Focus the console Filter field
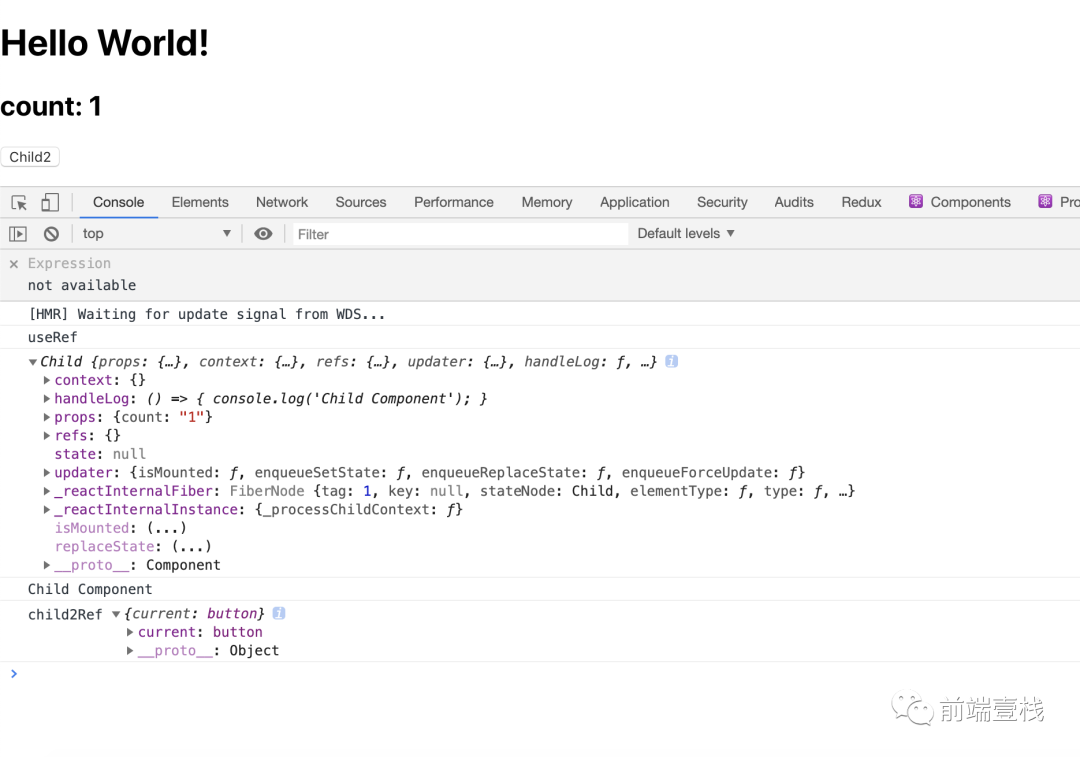This screenshot has height=757, width=1080. (x=460, y=234)
